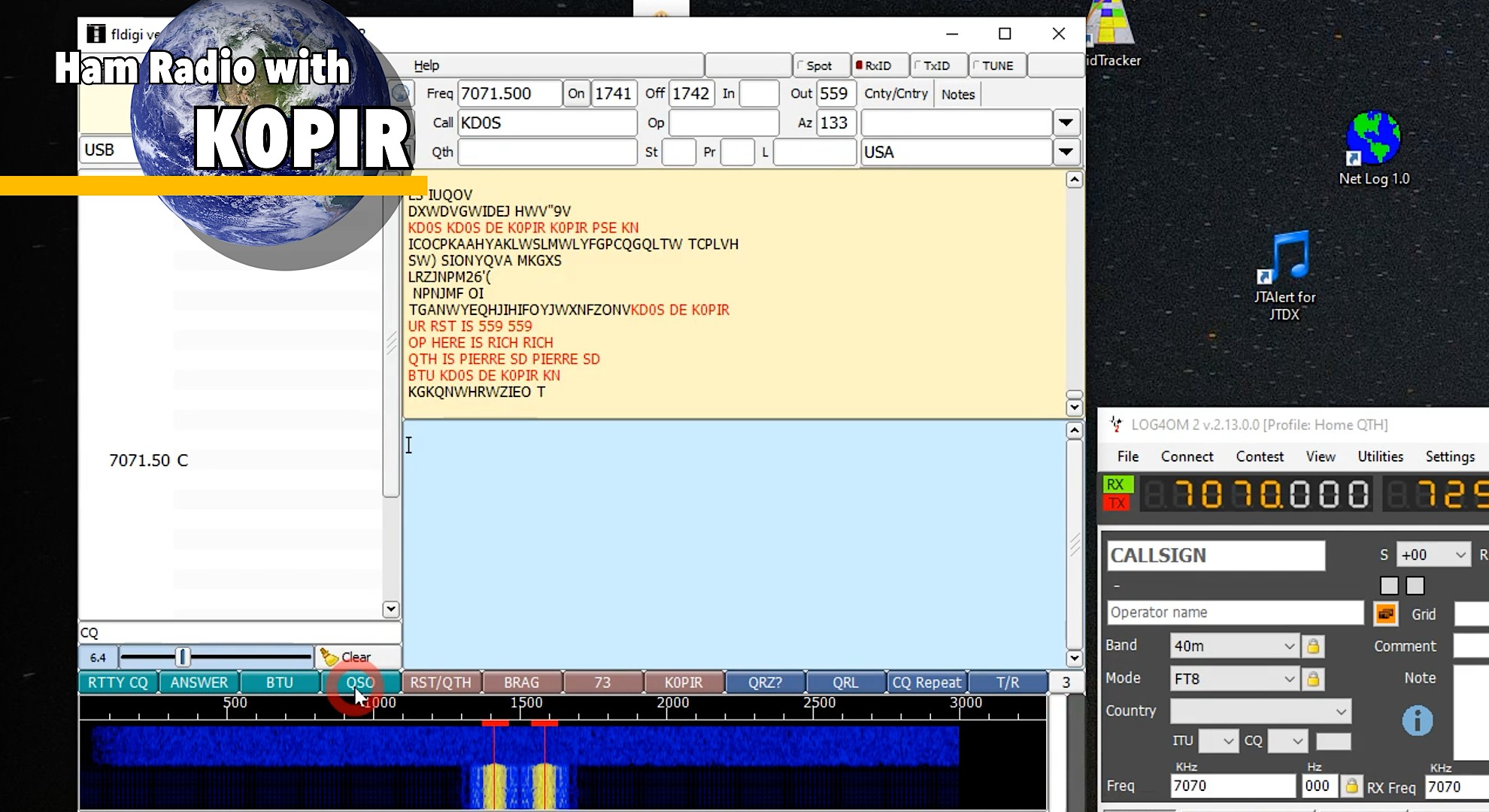Open the Connect menu in Log4OM
Screen dimensions: 1489x812
[1187, 456]
